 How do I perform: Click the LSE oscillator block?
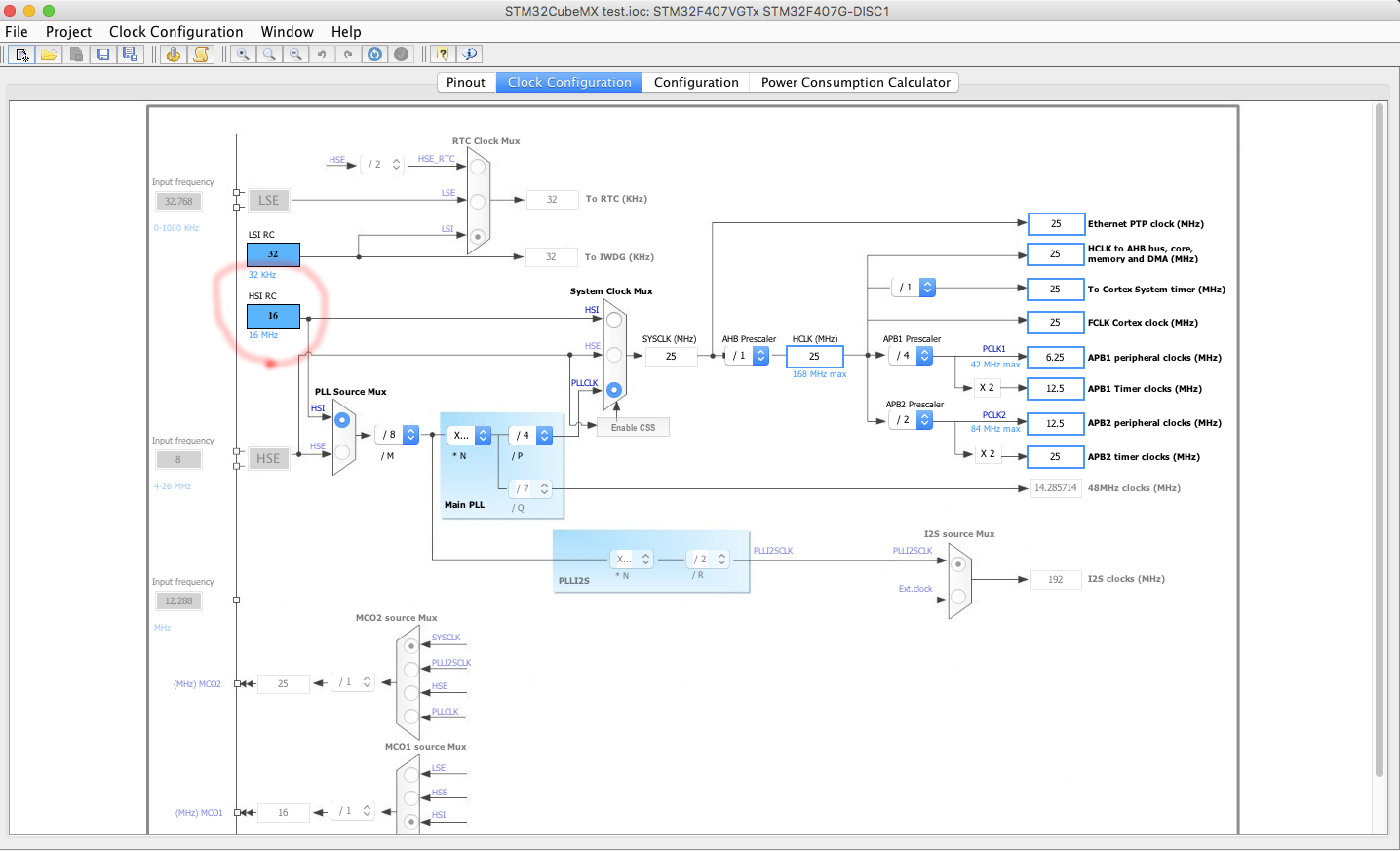point(268,200)
